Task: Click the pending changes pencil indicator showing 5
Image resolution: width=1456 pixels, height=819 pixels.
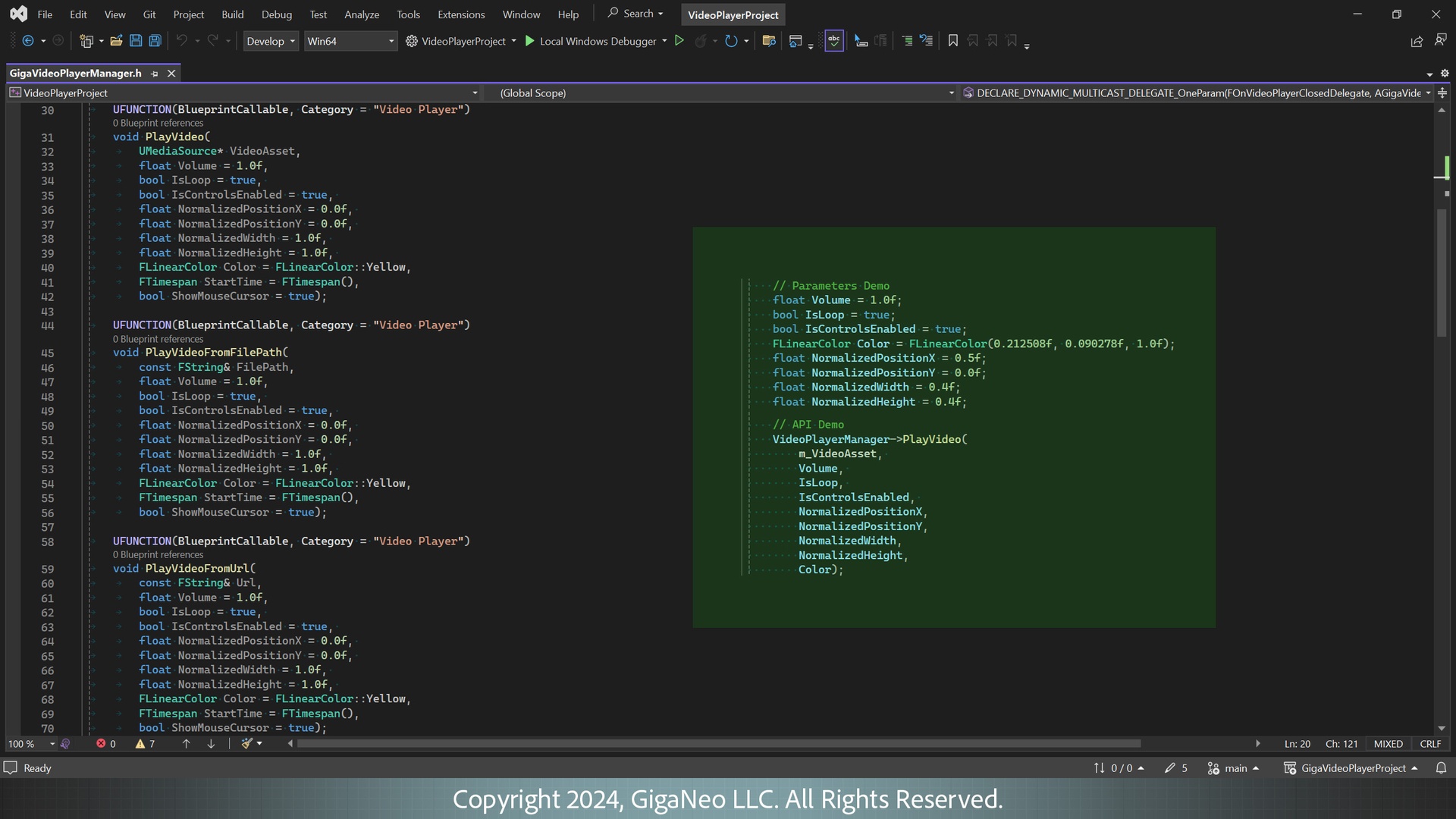Action: tap(1176, 768)
